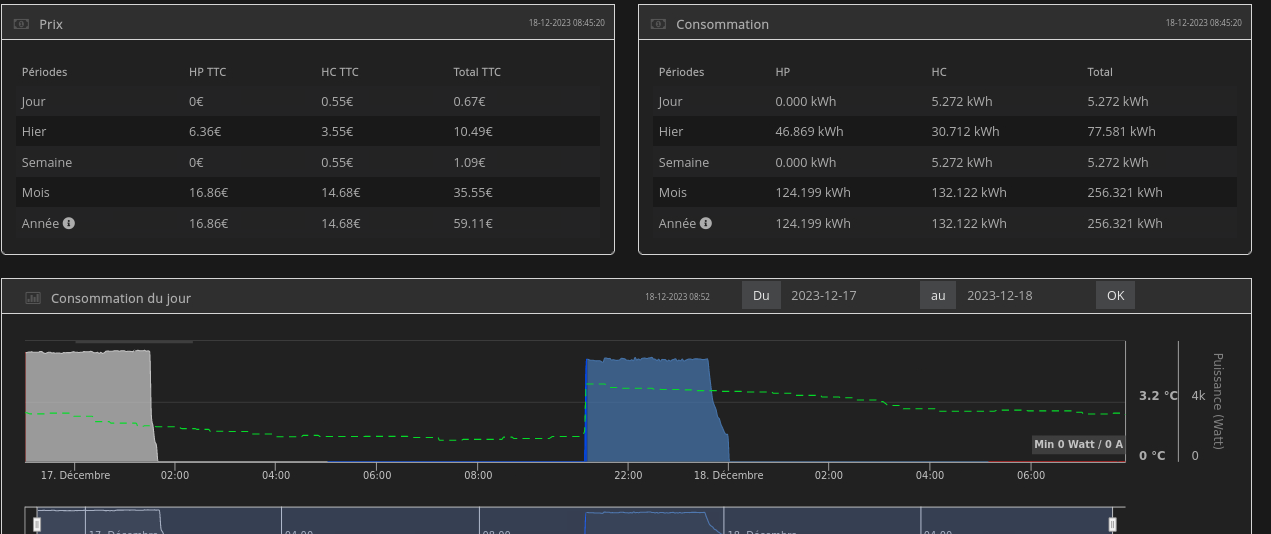The height and width of the screenshot is (534, 1271).
Task: Select the Mois row in the Consommation table
Action: [944, 193]
